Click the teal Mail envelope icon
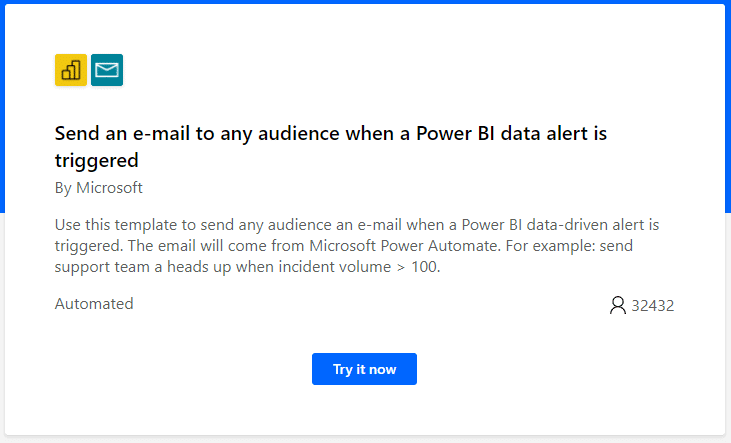The height and width of the screenshot is (443, 731). click(x=107, y=70)
